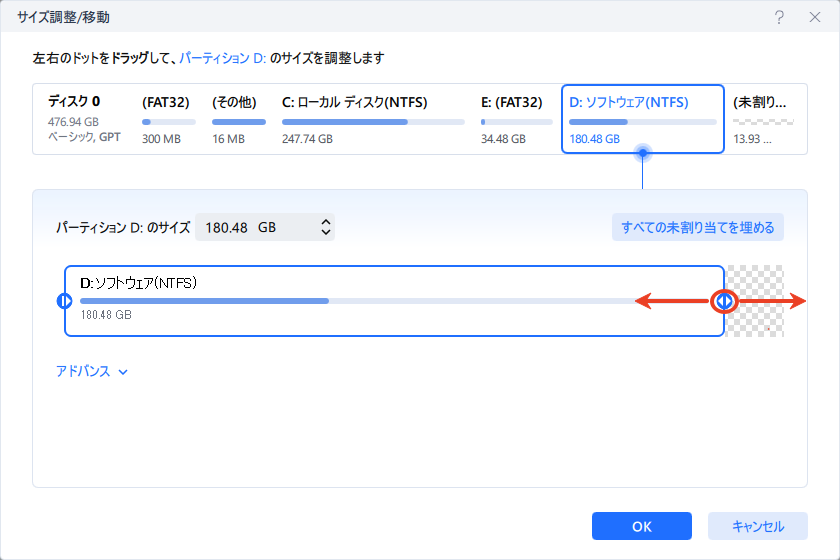Viewport: 840px width, 560px height.
Task: Click the キャンセル button
Action: tap(758, 526)
